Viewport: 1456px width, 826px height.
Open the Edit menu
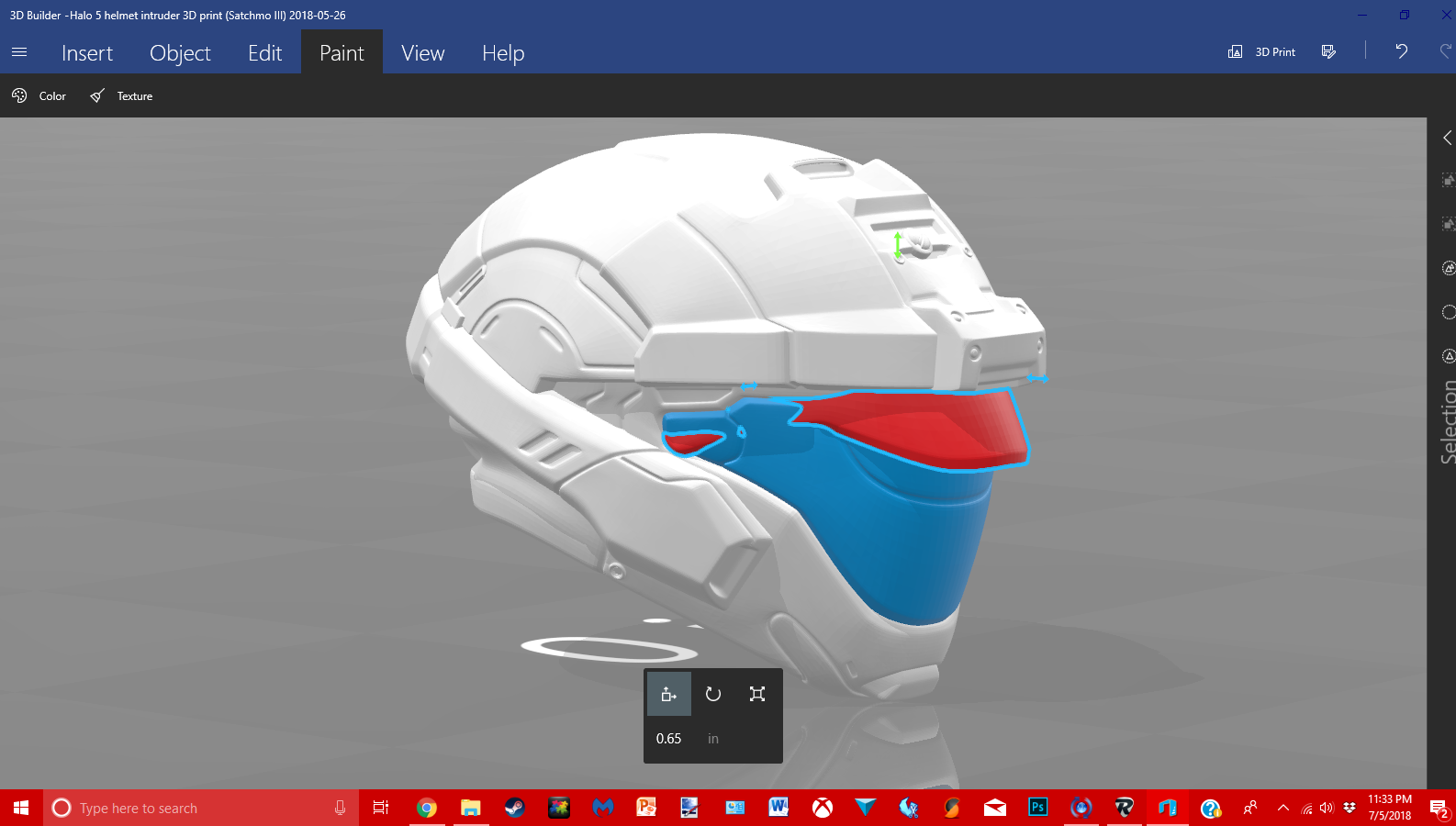264,53
